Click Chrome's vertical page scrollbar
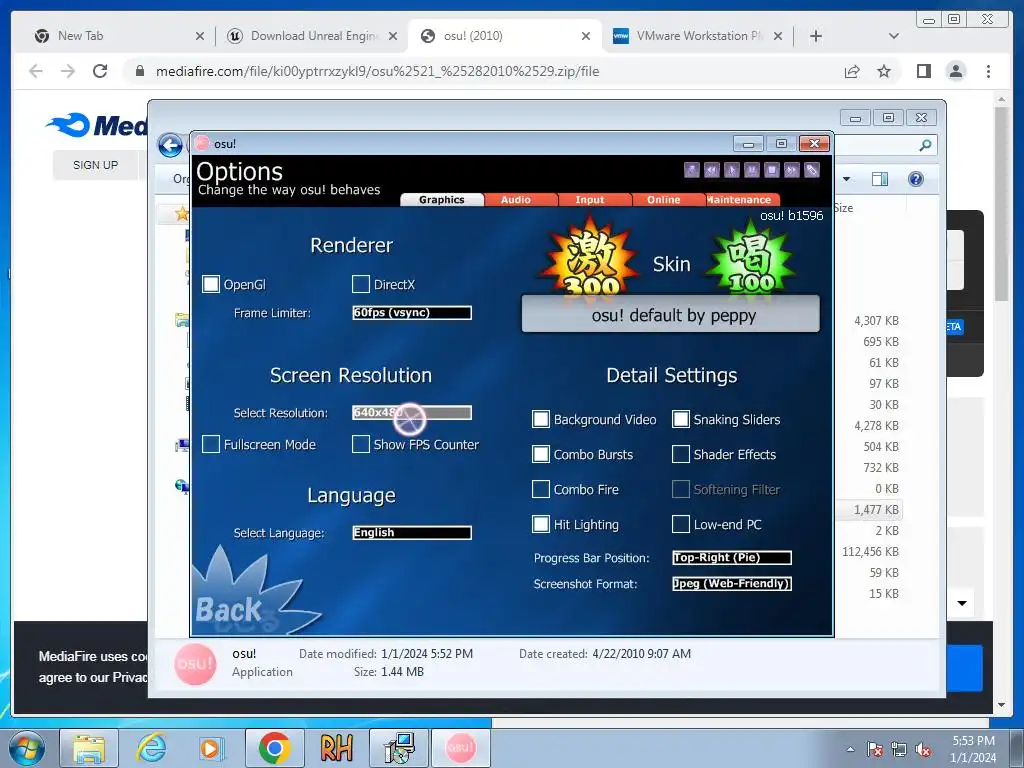 pos(1002,204)
